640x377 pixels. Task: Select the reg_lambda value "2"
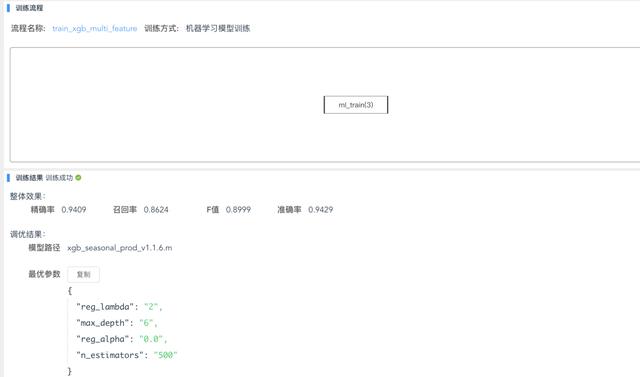click(x=151, y=307)
